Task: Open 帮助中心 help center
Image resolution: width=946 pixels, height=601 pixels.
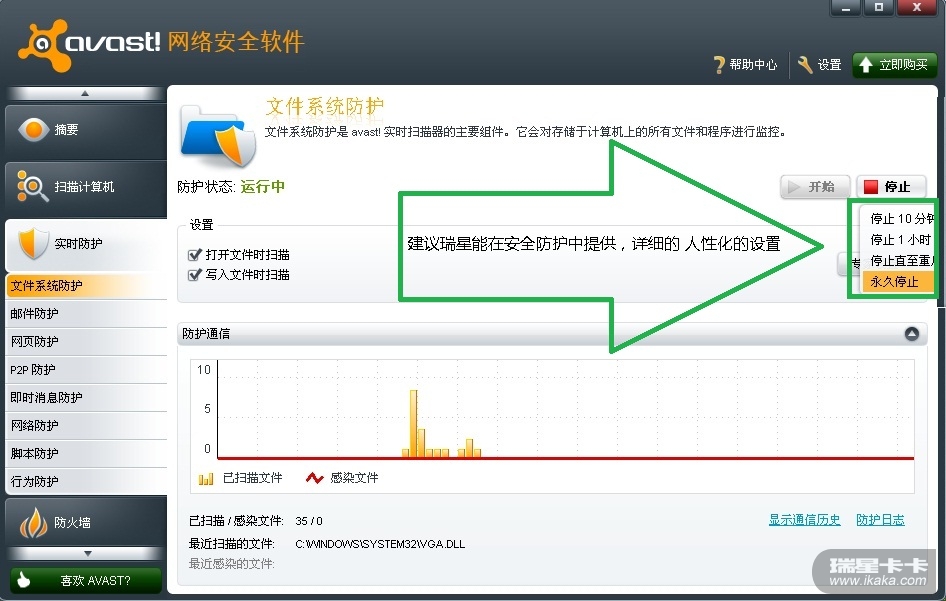Action: tap(753, 65)
